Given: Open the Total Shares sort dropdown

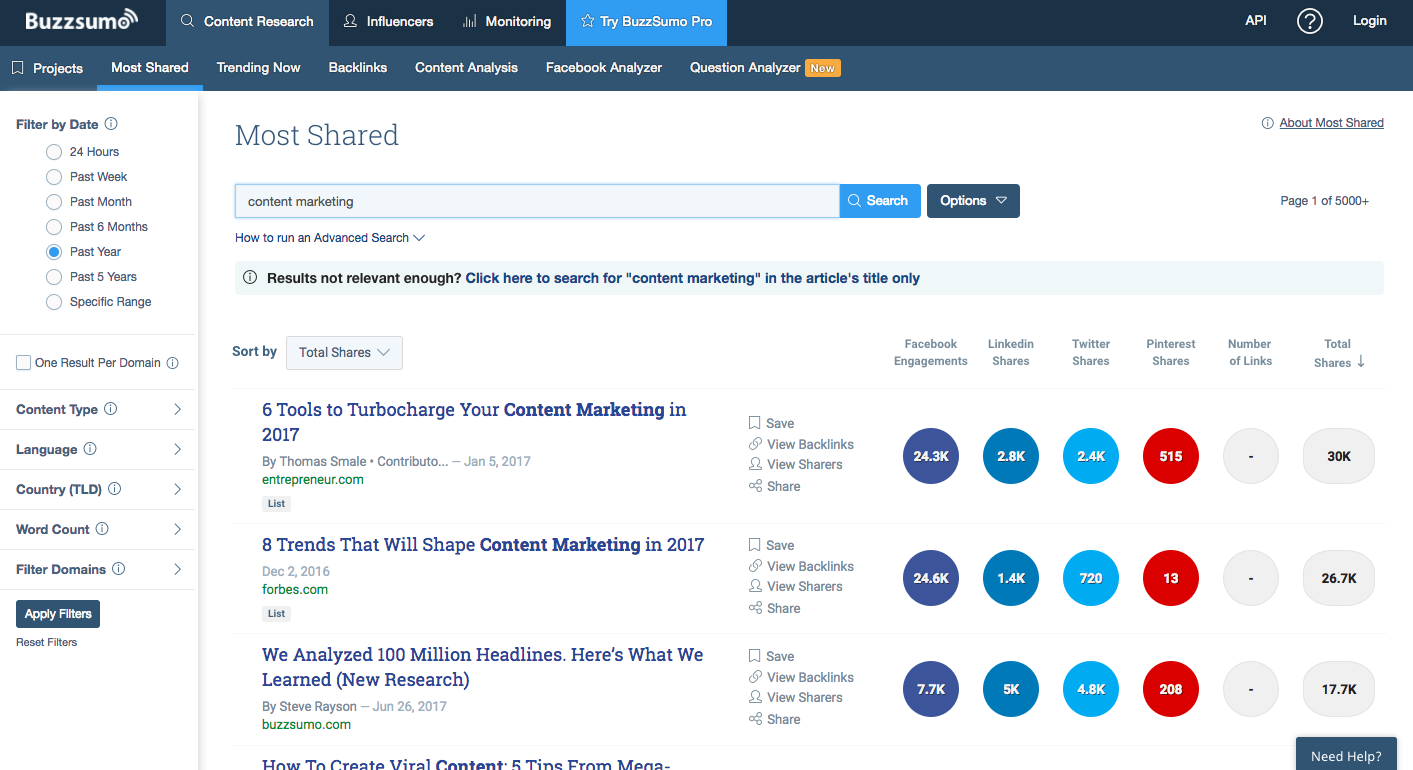Looking at the screenshot, I should (344, 352).
